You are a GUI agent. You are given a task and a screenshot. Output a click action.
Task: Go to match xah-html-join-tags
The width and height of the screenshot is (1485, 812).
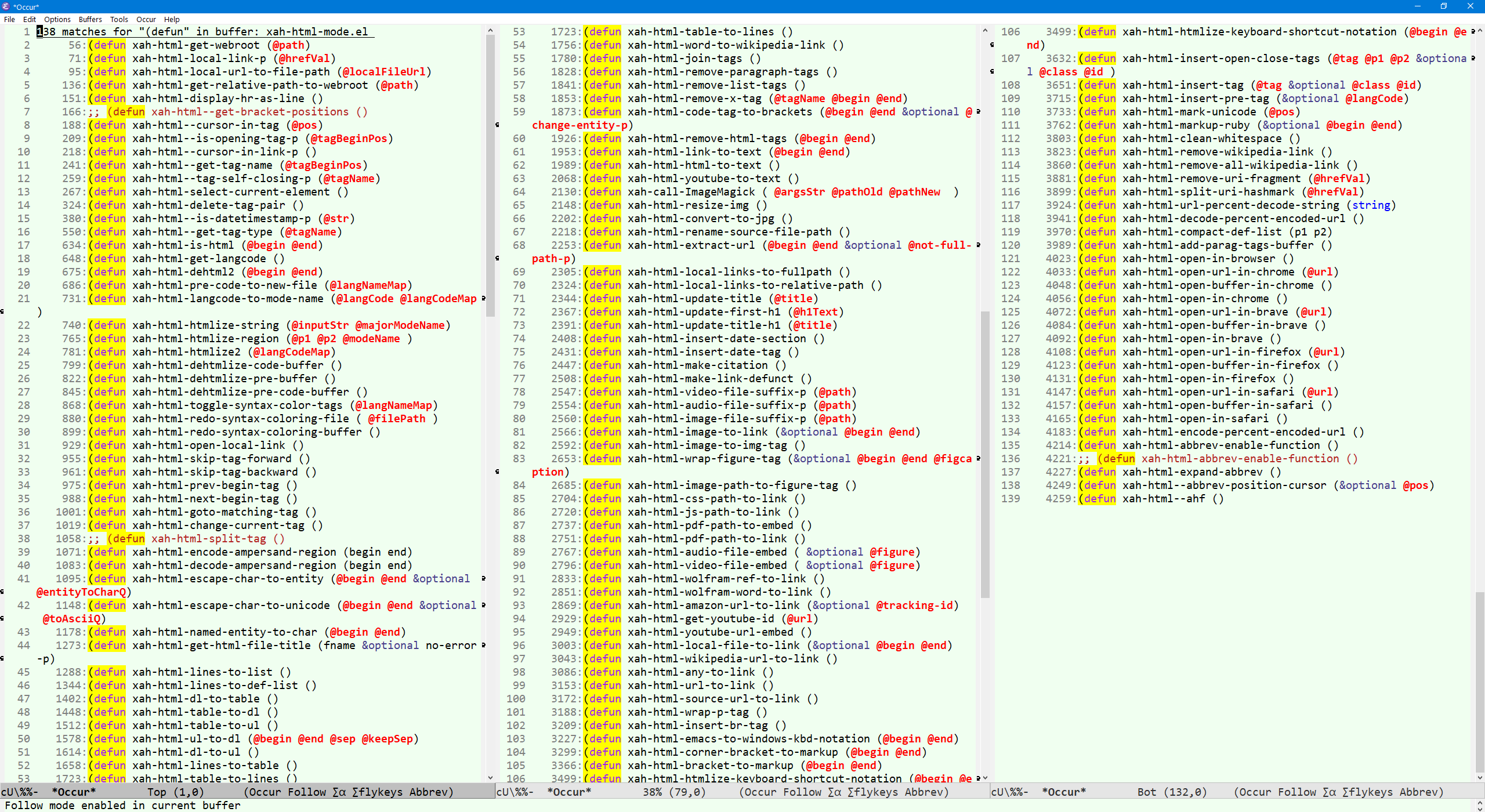(x=684, y=59)
